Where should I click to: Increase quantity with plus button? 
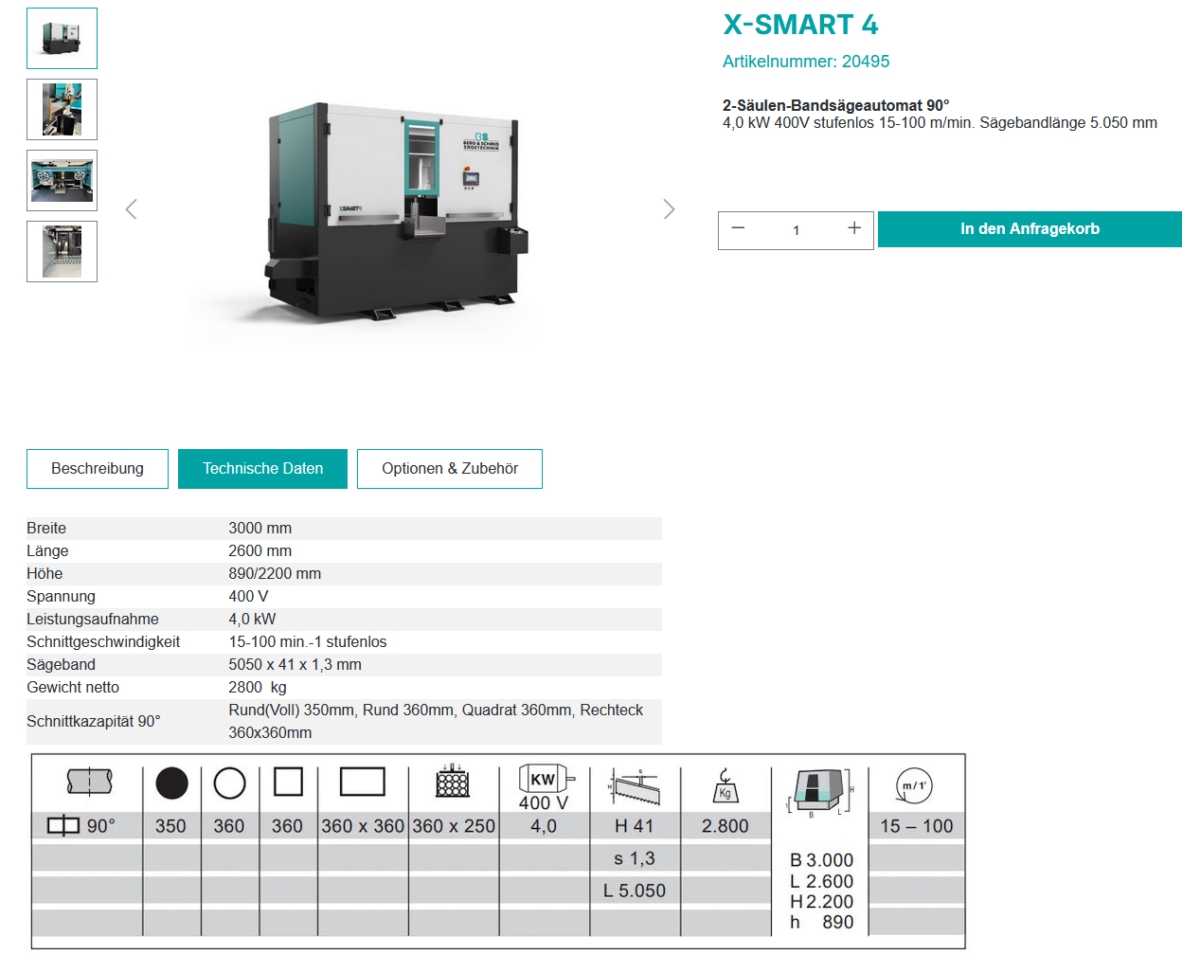[x=854, y=229]
